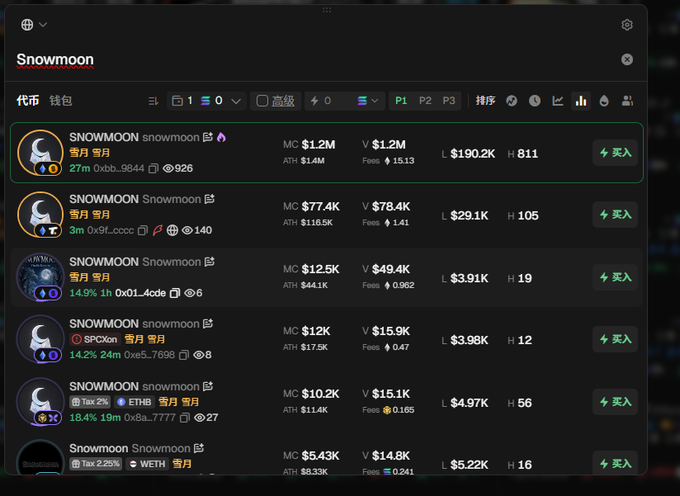Click the eye views count 140
The width and height of the screenshot is (680, 496).
click(197, 231)
